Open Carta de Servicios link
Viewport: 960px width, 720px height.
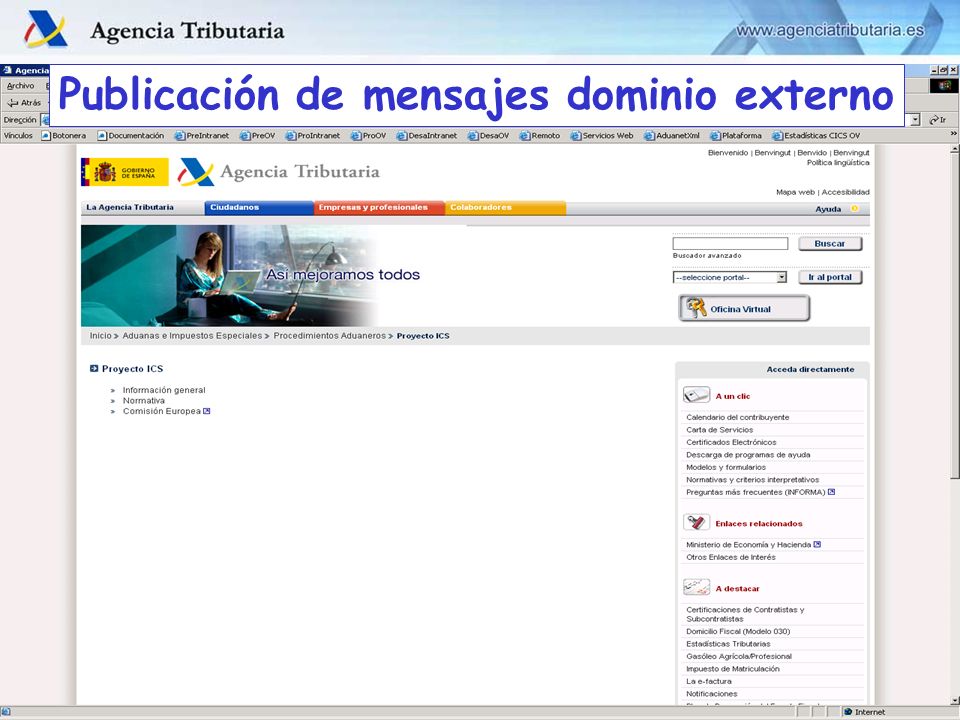point(719,430)
